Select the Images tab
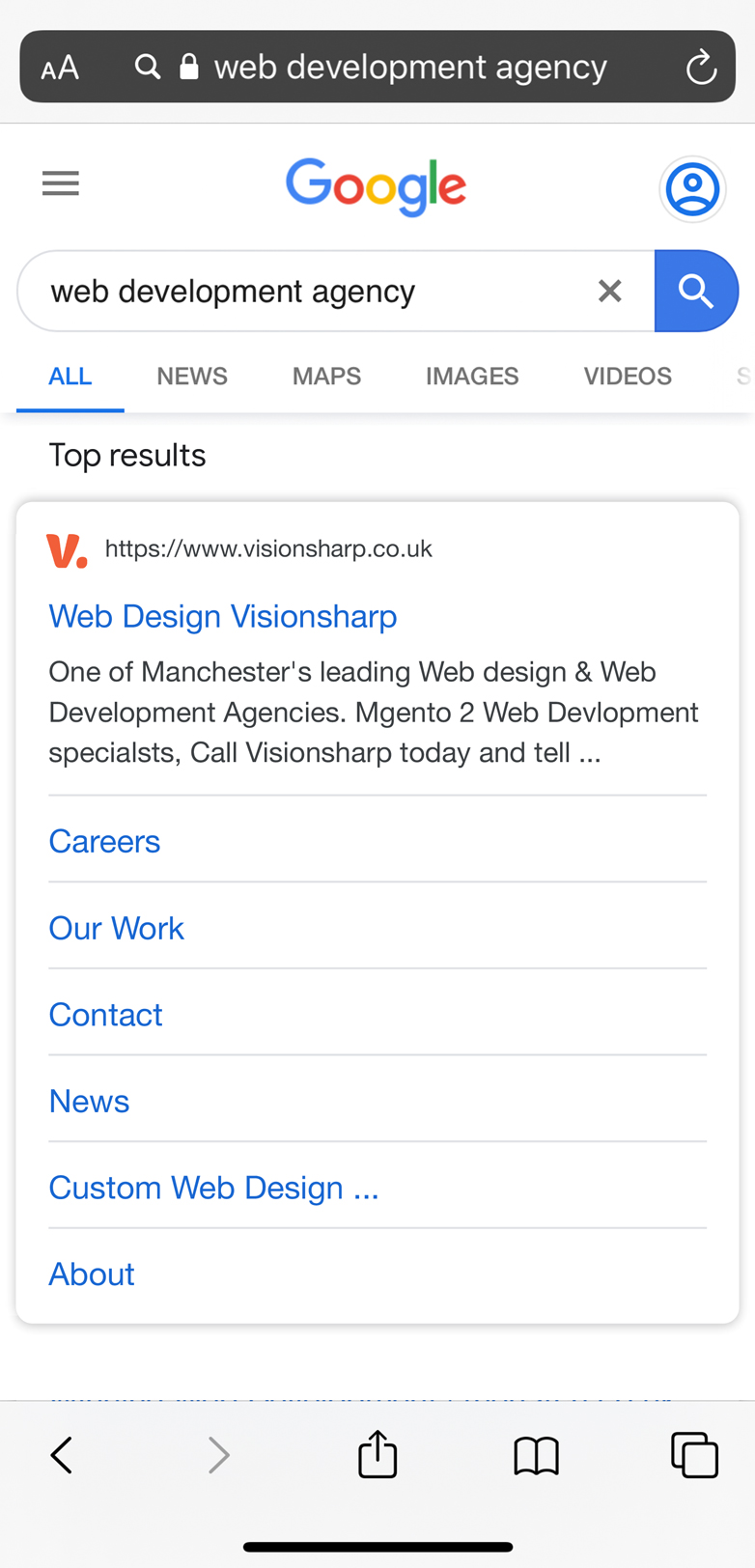This screenshot has width=755, height=1568. pyautogui.click(x=472, y=376)
